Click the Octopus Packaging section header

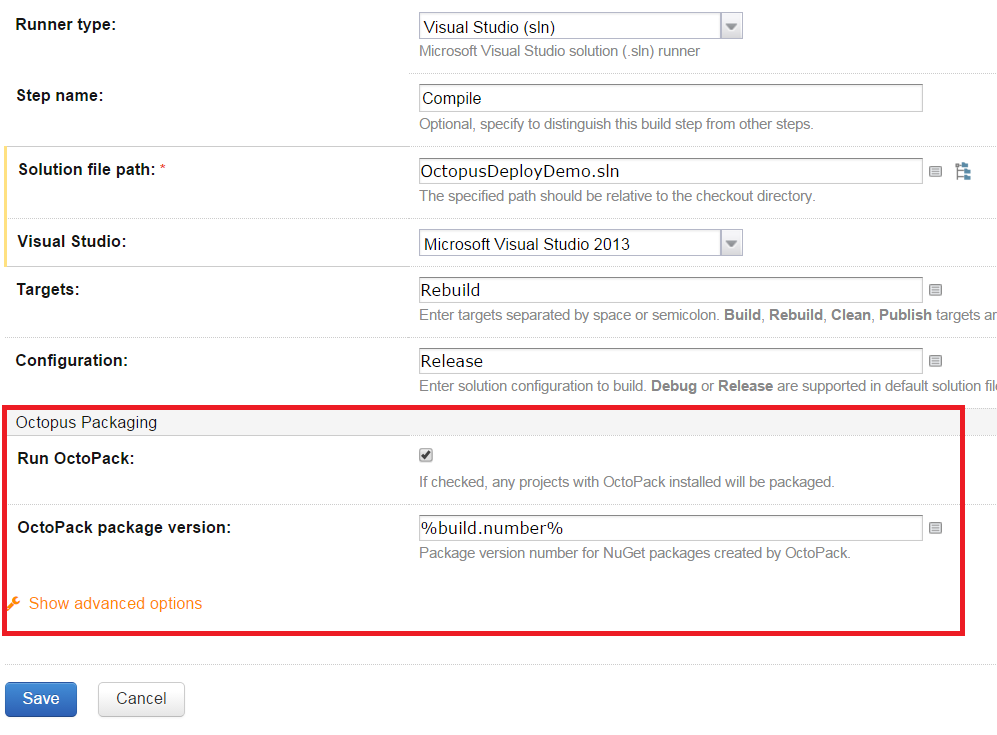click(x=86, y=422)
